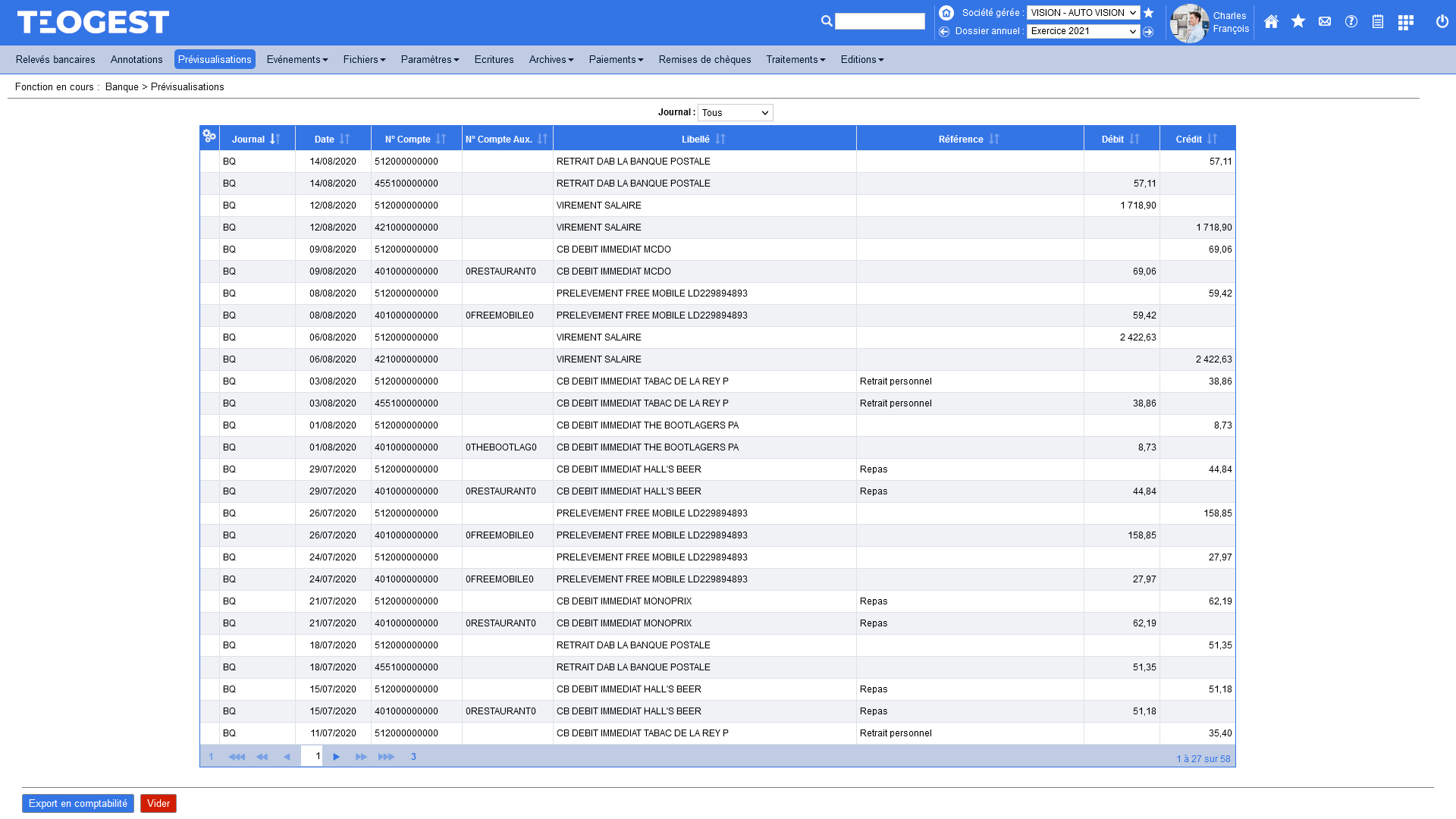Open the applications grid icon
Screen dimensions: 1456x819
pos(1405,22)
